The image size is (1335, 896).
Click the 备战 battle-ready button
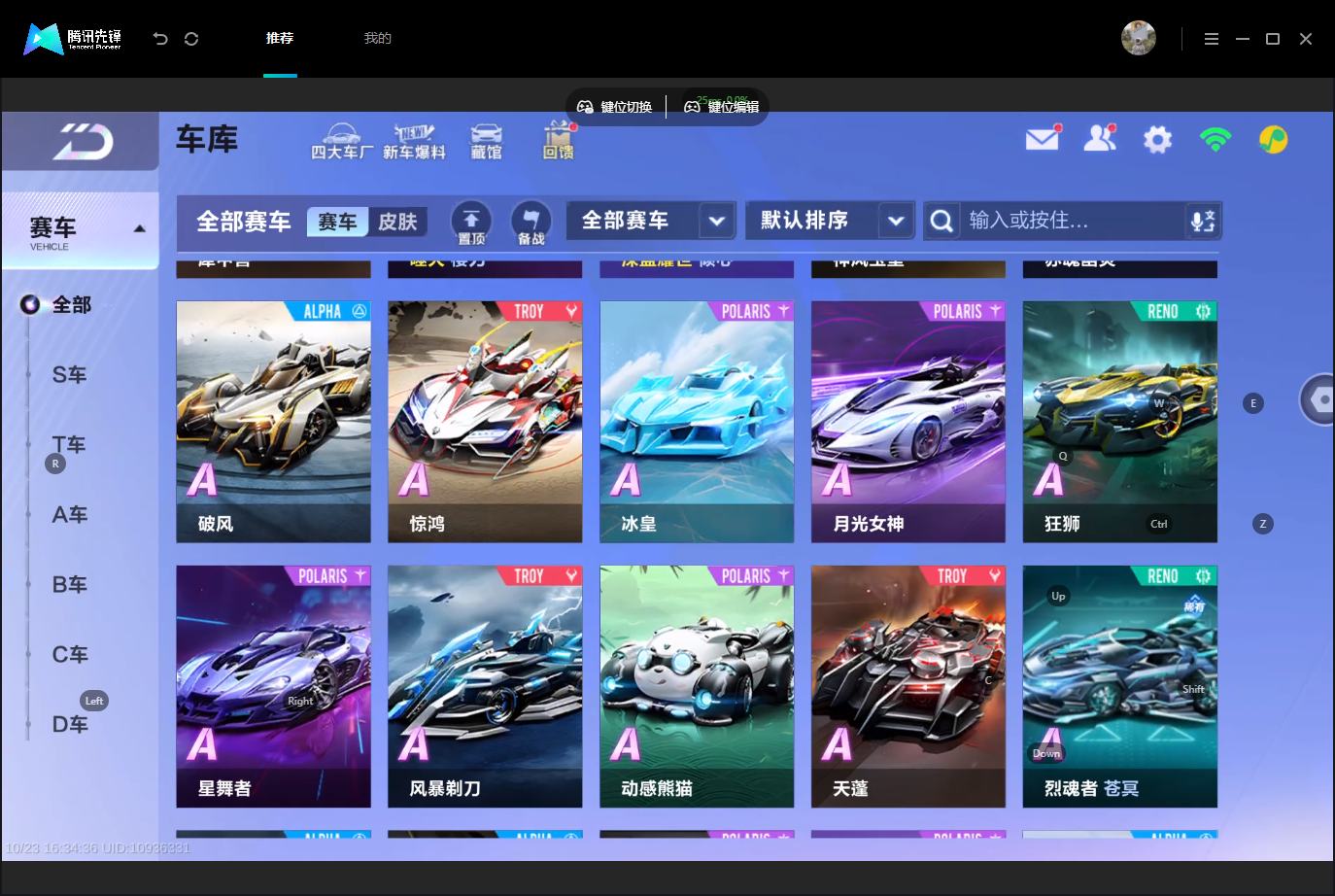[531, 223]
